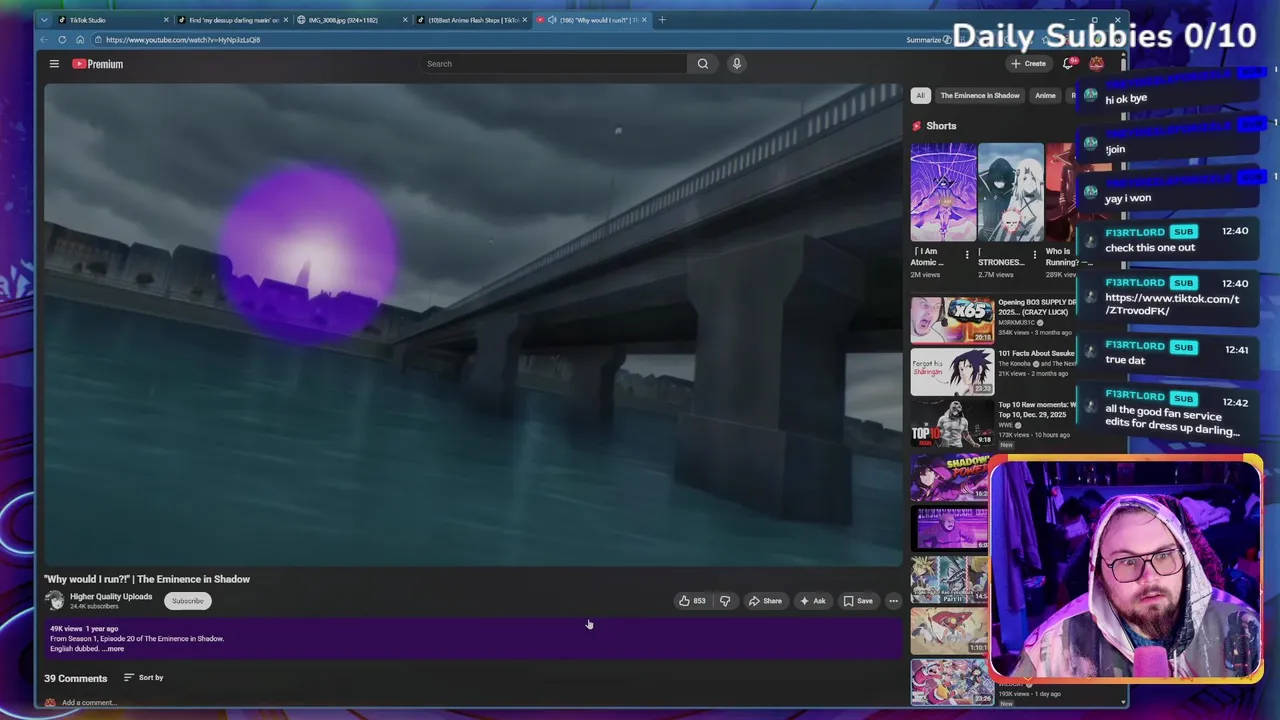Click the browser home icon

80,40
